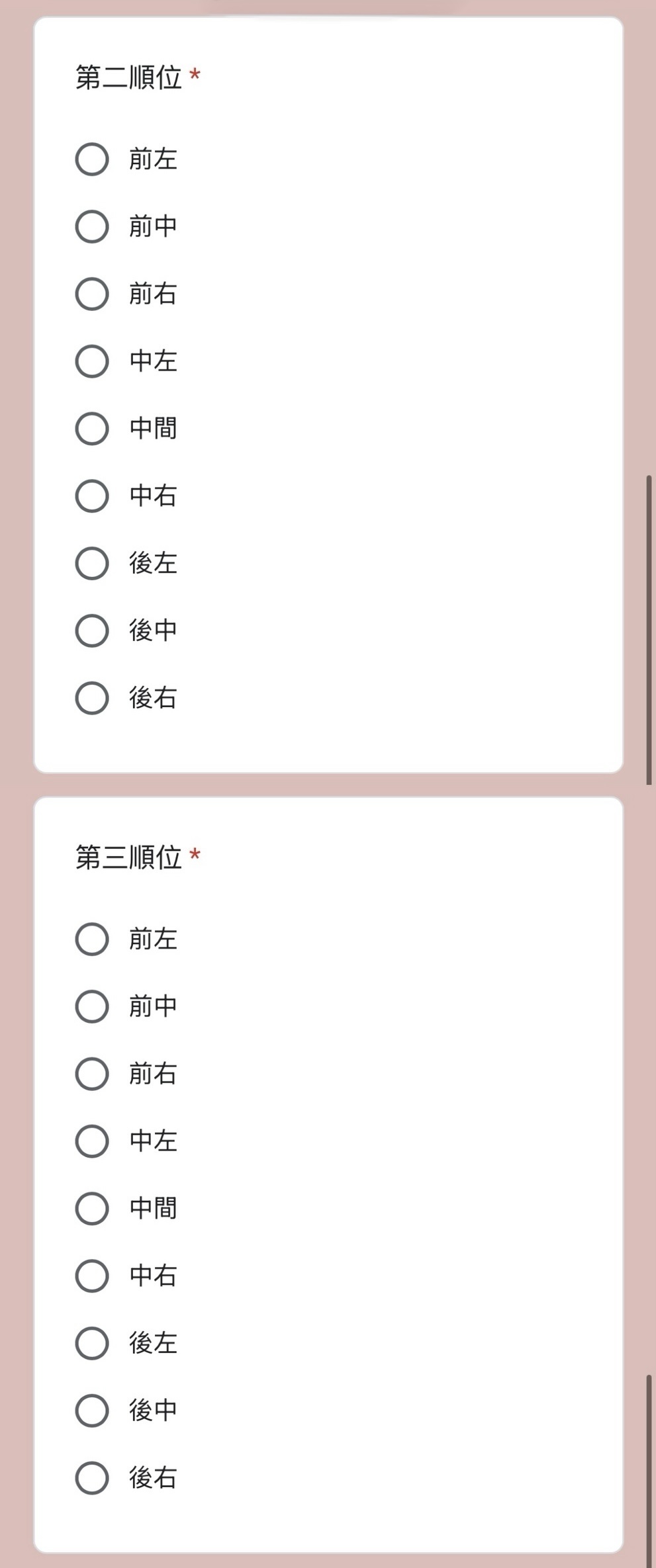Click the upper page scrollbar thumb
Viewport: 656px width, 1568px height.
[649, 630]
